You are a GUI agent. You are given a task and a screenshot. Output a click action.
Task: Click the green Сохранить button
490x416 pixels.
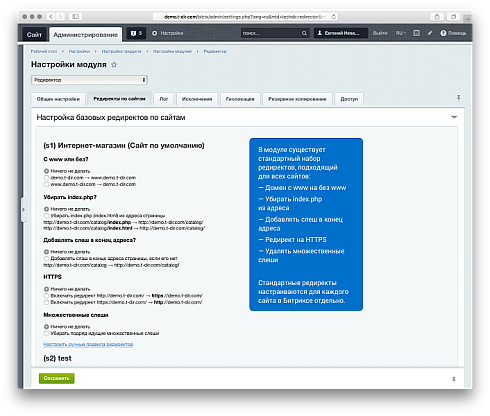coord(57,378)
